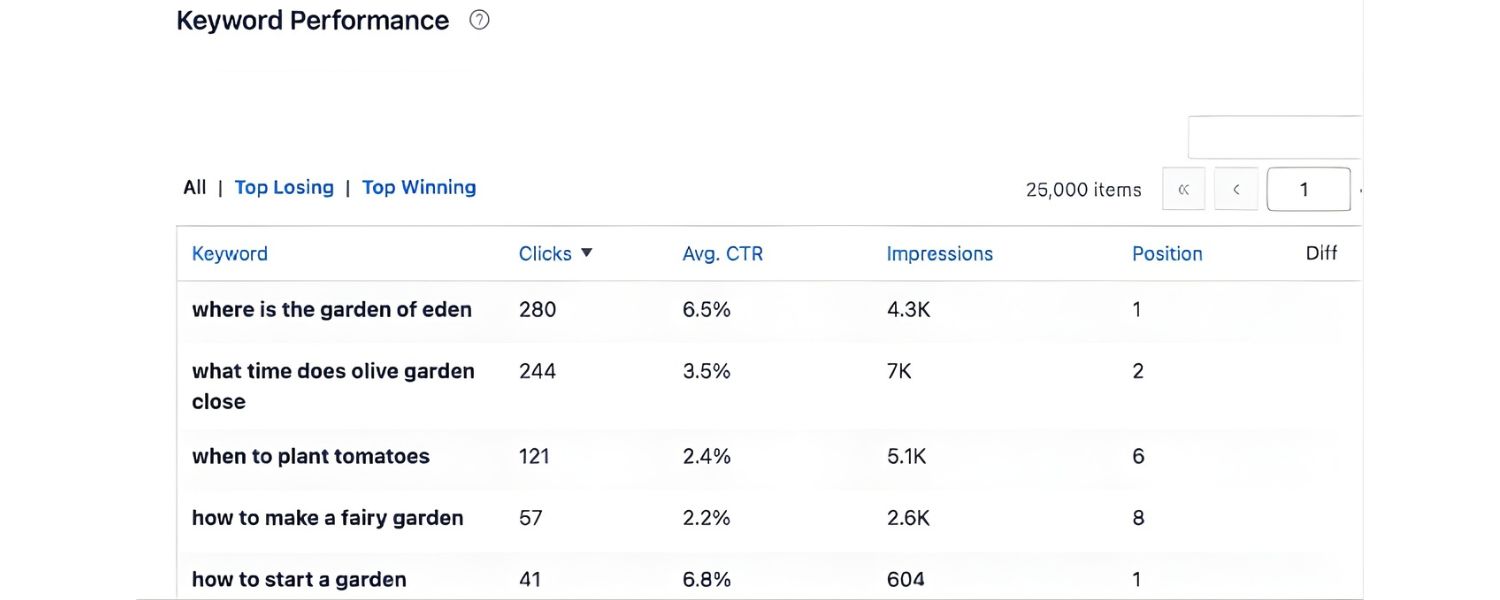
Task: Select the All keywords view
Action: point(194,187)
